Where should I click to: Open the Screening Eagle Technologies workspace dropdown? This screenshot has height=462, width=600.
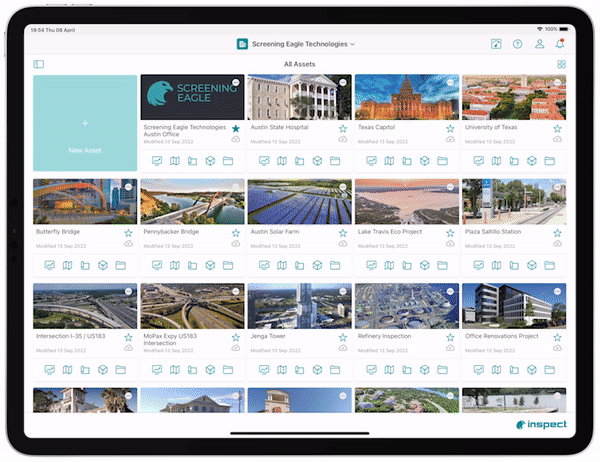[296, 44]
